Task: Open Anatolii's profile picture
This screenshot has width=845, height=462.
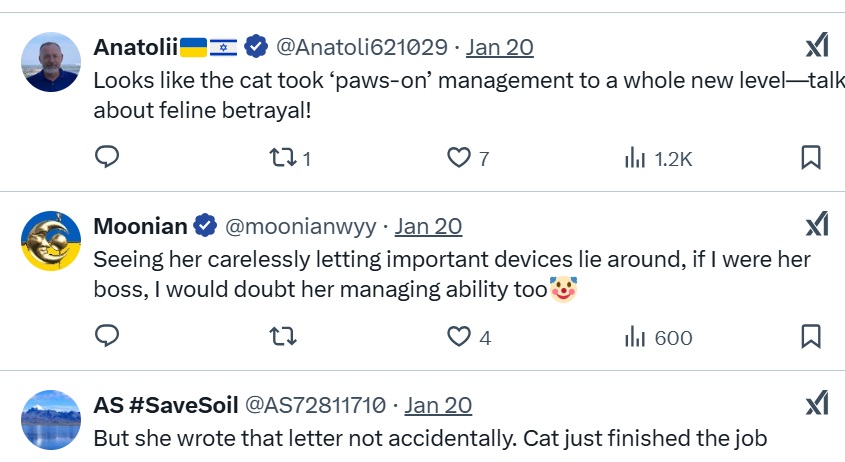Action: [x=51, y=62]
